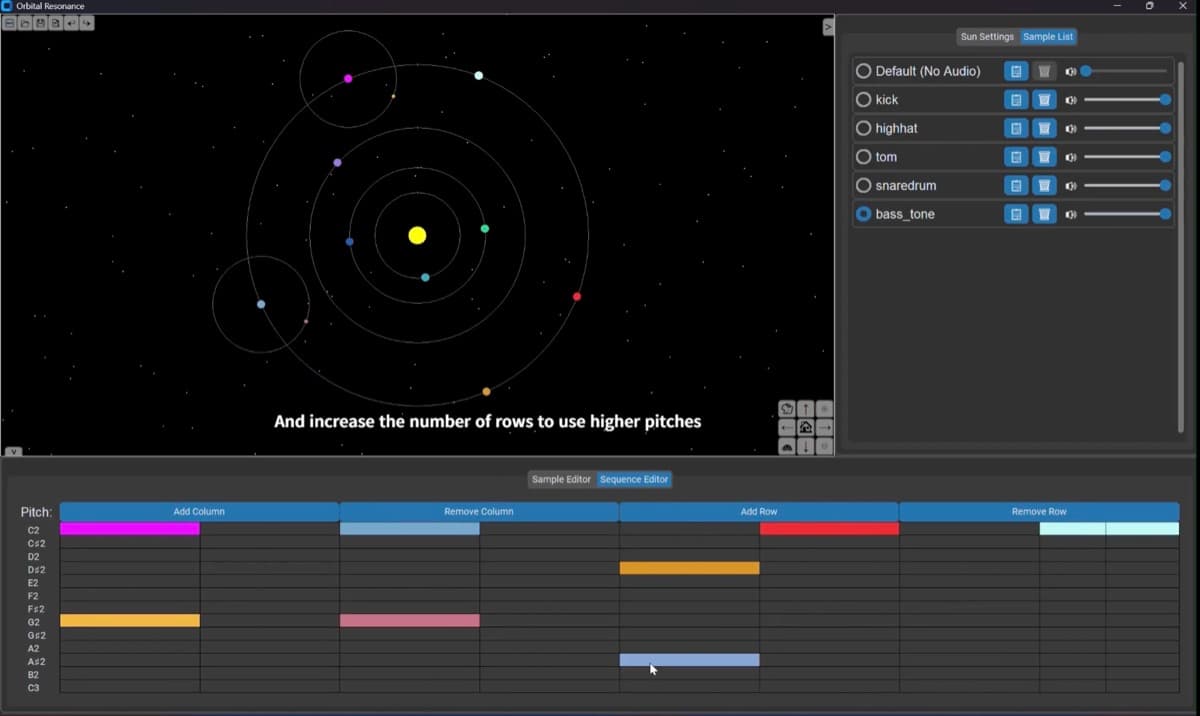Click the Add Column button

pos(199,511)
